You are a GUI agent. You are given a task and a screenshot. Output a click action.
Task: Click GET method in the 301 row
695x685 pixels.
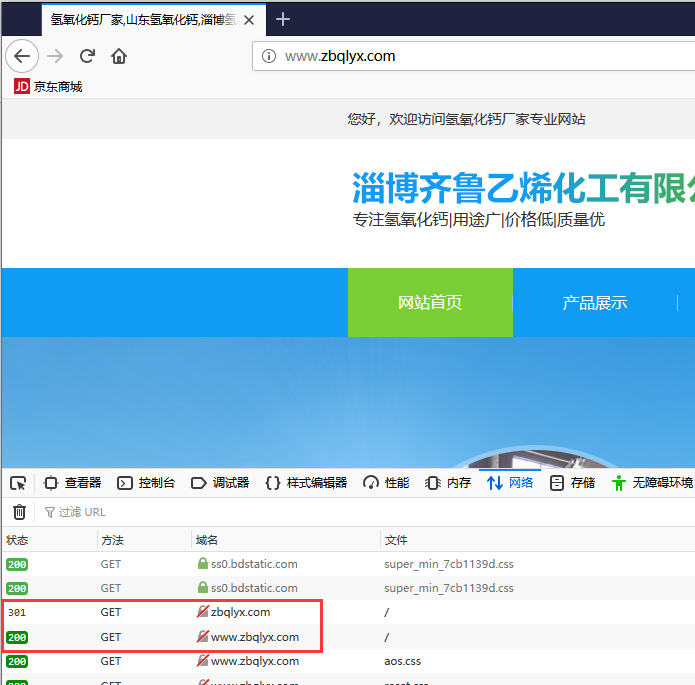[x=110, y=612]
